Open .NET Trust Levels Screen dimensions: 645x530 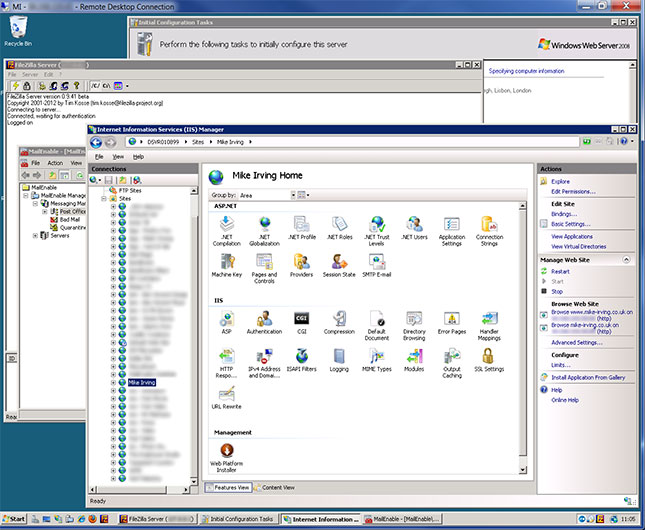pyautogui.click(x=376, y=231)
